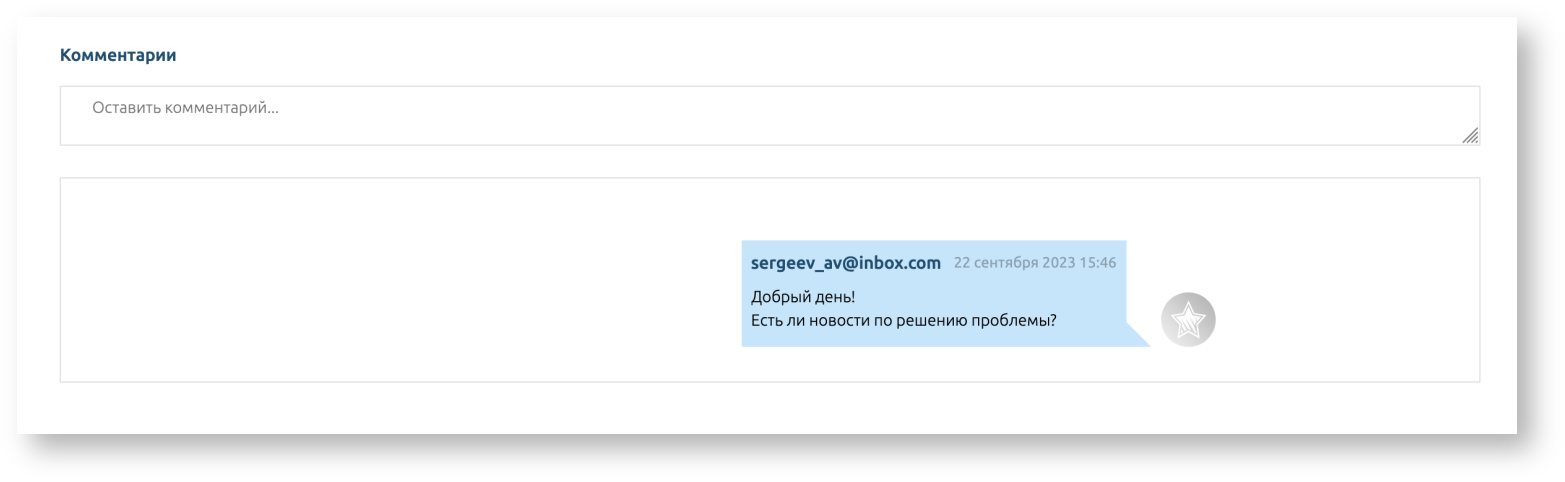Image resolution: width=1565 pixels, height=482 pixels.
Task: Click the resize grip of the comment box
Action: click(1470, 136)
